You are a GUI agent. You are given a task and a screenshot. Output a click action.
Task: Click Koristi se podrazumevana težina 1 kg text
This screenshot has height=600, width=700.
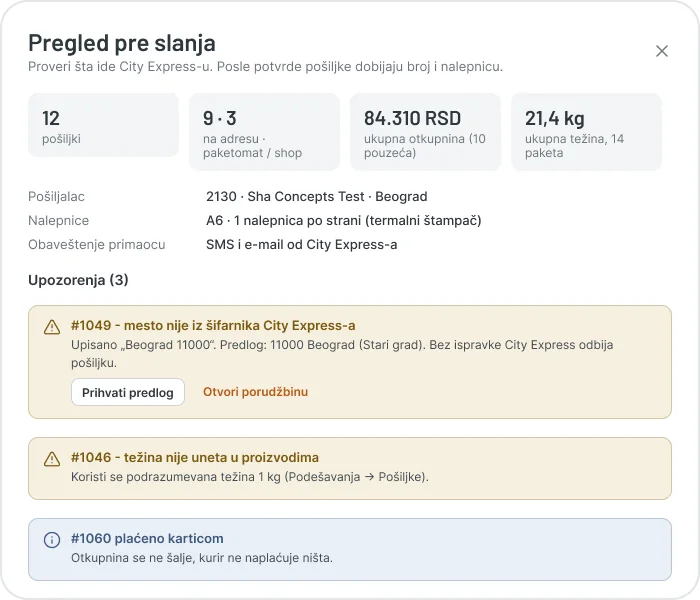pos(250,477)
